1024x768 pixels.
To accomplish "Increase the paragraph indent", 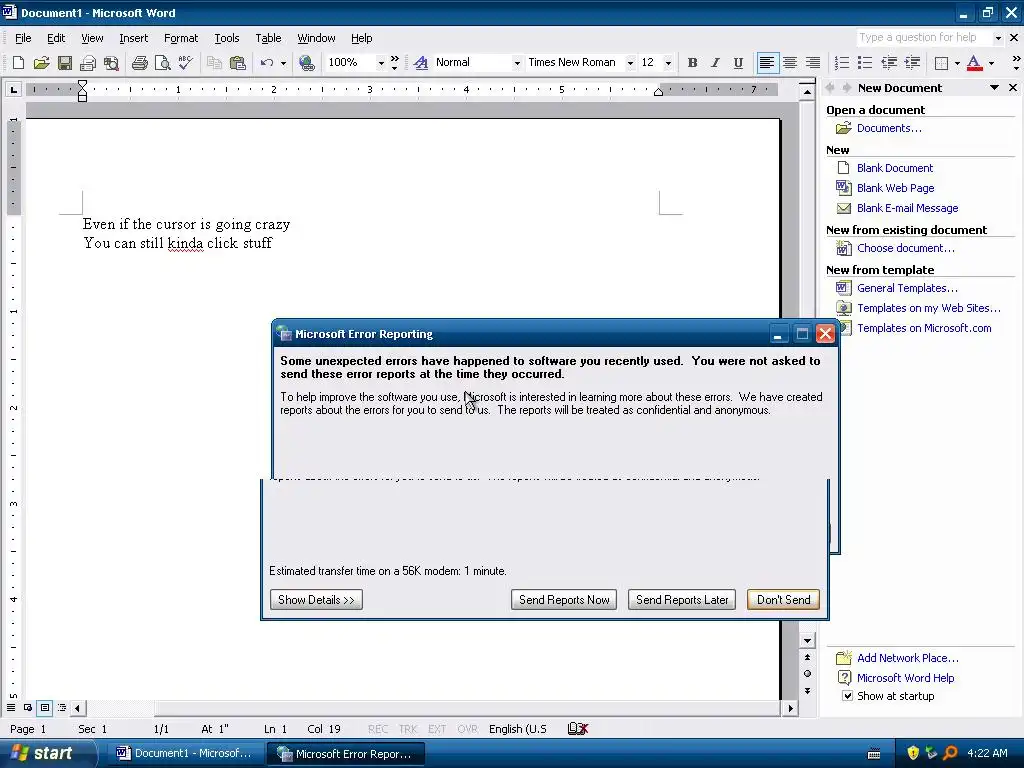I will 912,63.
